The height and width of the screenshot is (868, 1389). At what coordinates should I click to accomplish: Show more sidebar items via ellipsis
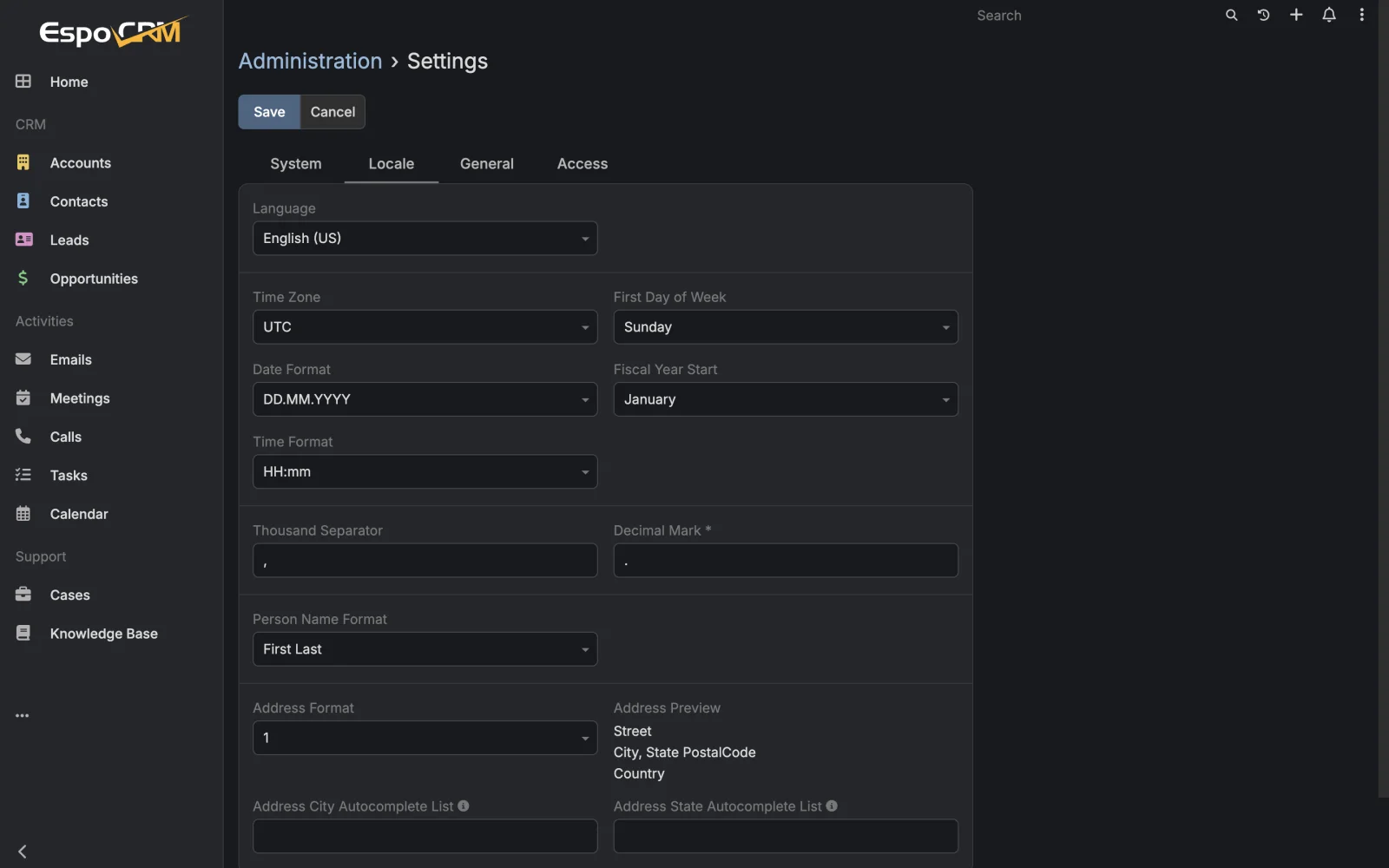(x=23, y=715)
